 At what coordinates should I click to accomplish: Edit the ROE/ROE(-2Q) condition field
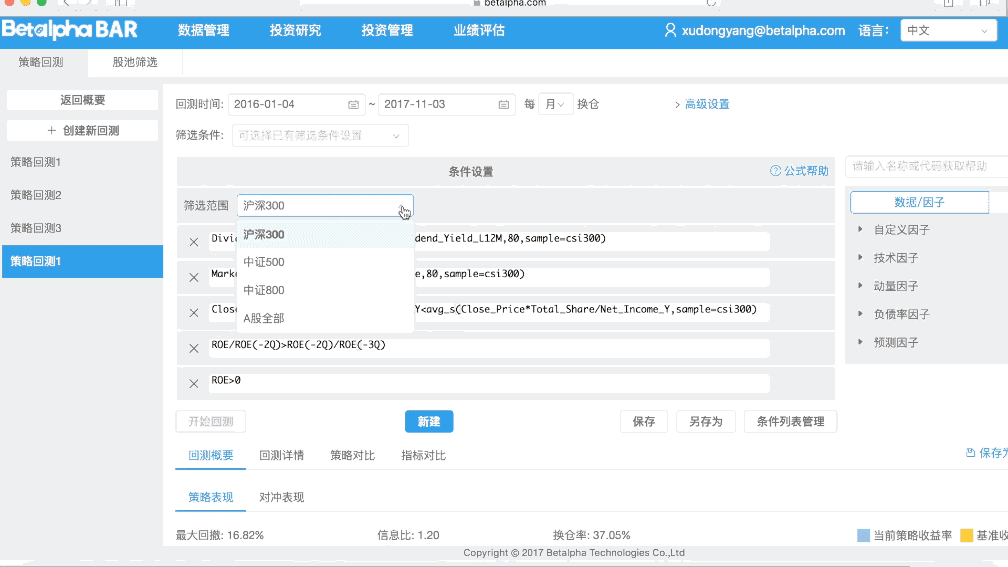pos(489,348)
